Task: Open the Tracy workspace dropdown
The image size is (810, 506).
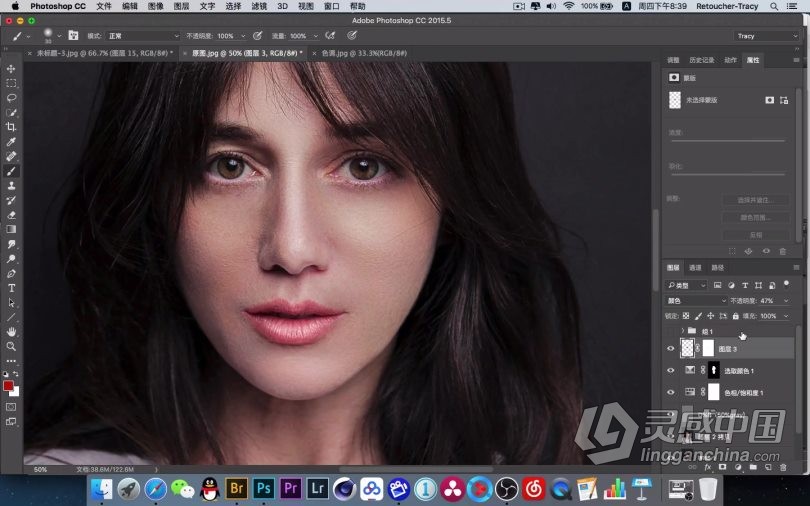Action: click(x=767, y=36)
